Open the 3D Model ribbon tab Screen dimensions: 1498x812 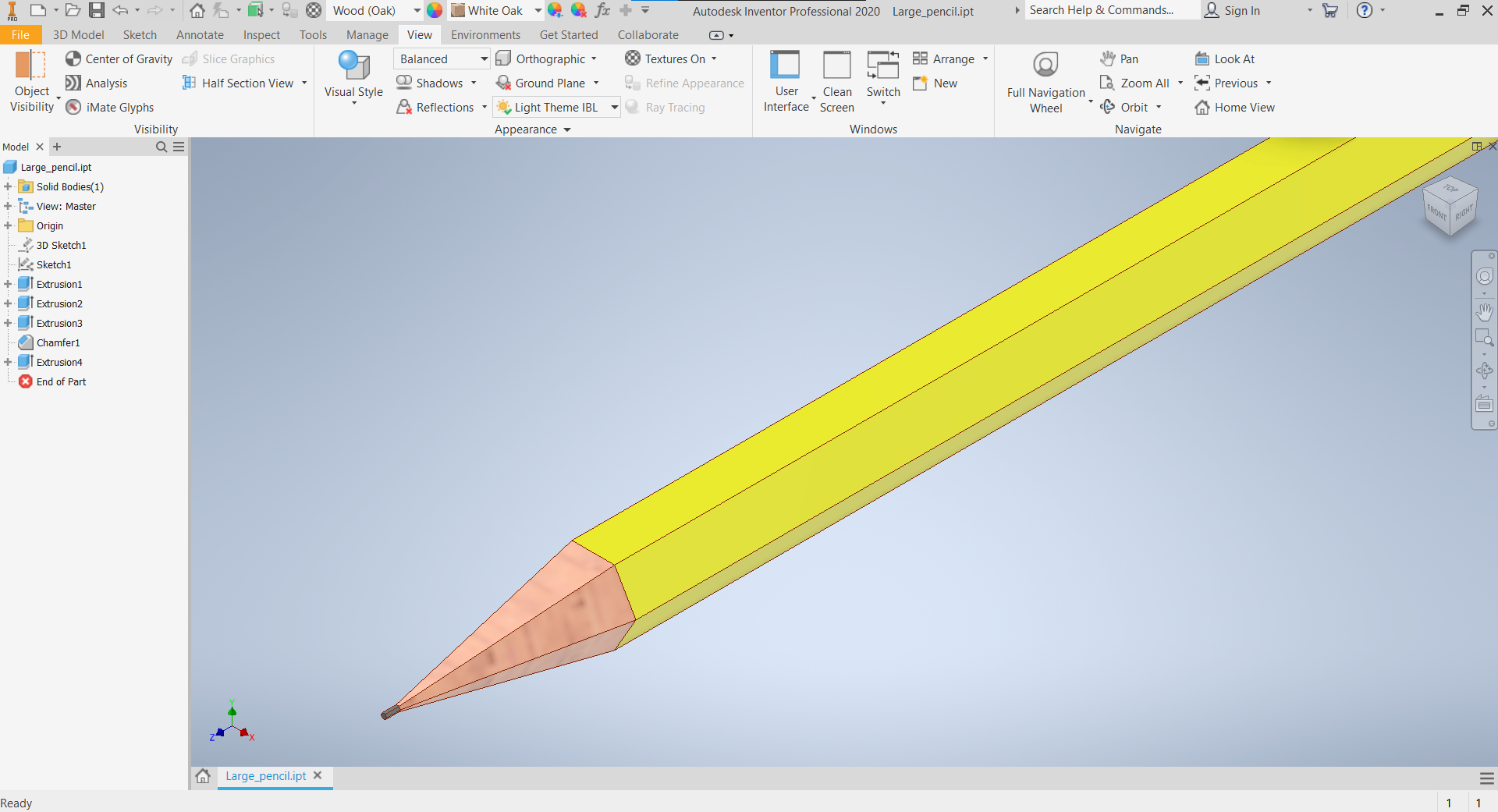pyautogui.click(x=78, y=34)
